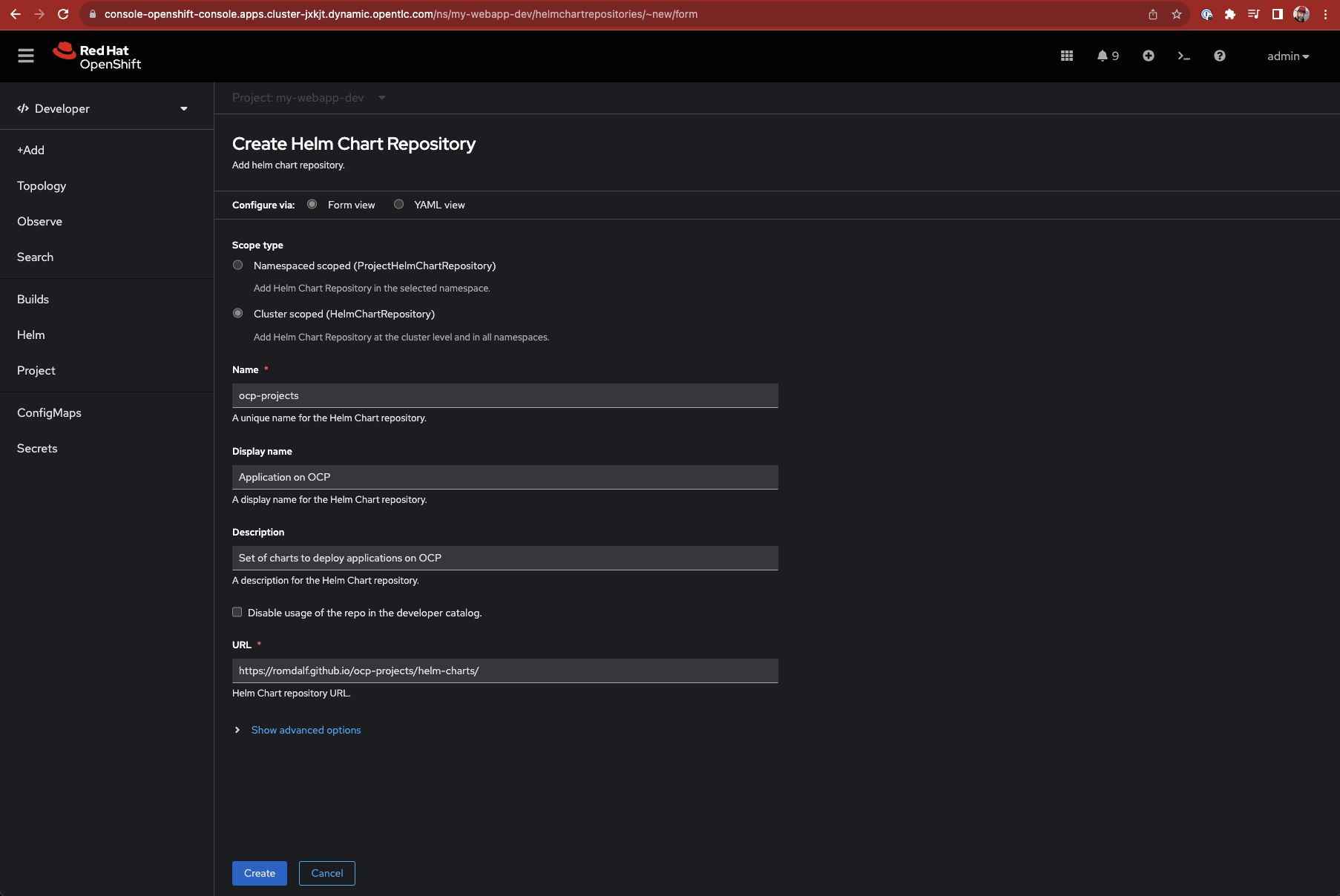Open notifications bell icon
The height and width of the screenshot is (896, 1340).
coord(1103,56)
